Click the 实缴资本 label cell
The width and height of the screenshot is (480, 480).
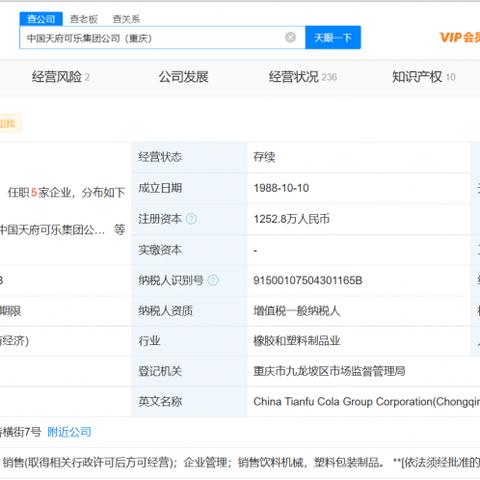(190, 250)
